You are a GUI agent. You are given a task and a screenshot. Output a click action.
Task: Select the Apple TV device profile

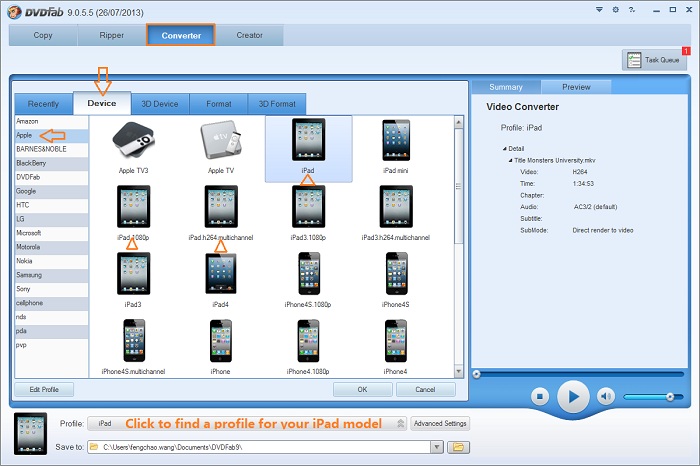pyautogui.click(x=221, y=141)
